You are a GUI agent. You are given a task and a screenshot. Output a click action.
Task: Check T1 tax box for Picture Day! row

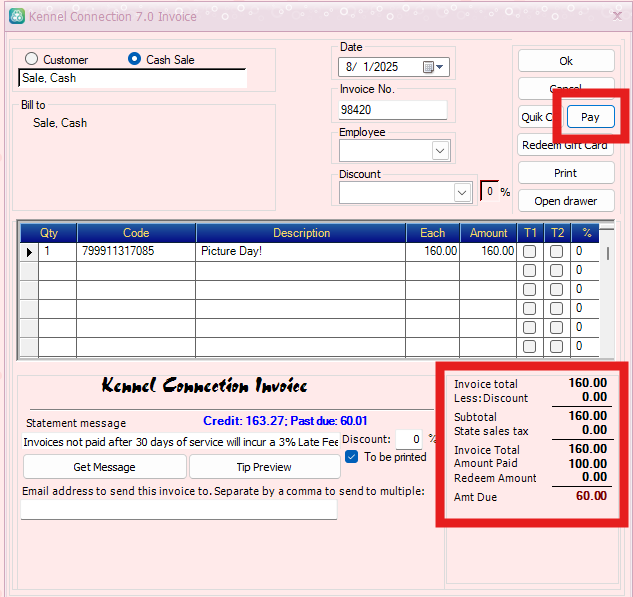pos(529,251)
